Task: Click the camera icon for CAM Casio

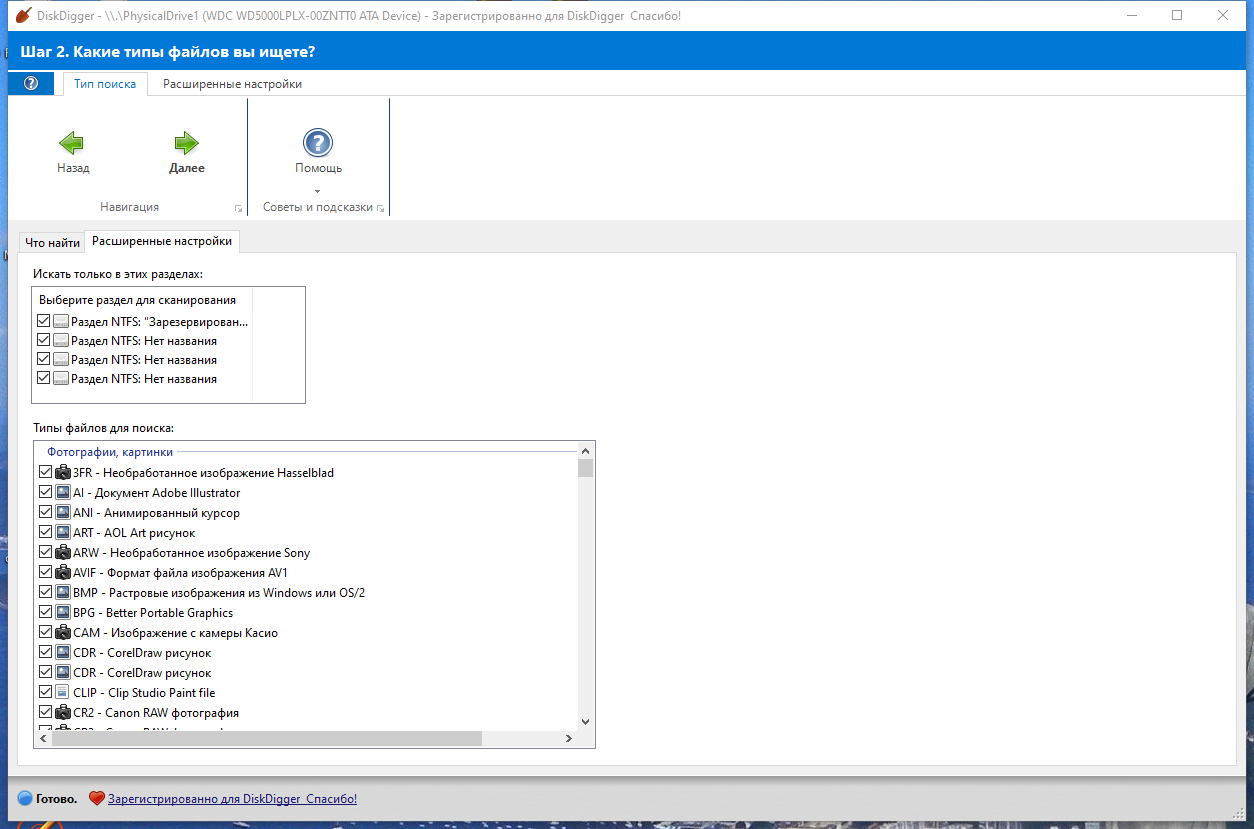Action: pyautogui.click(x=63, y=632)
